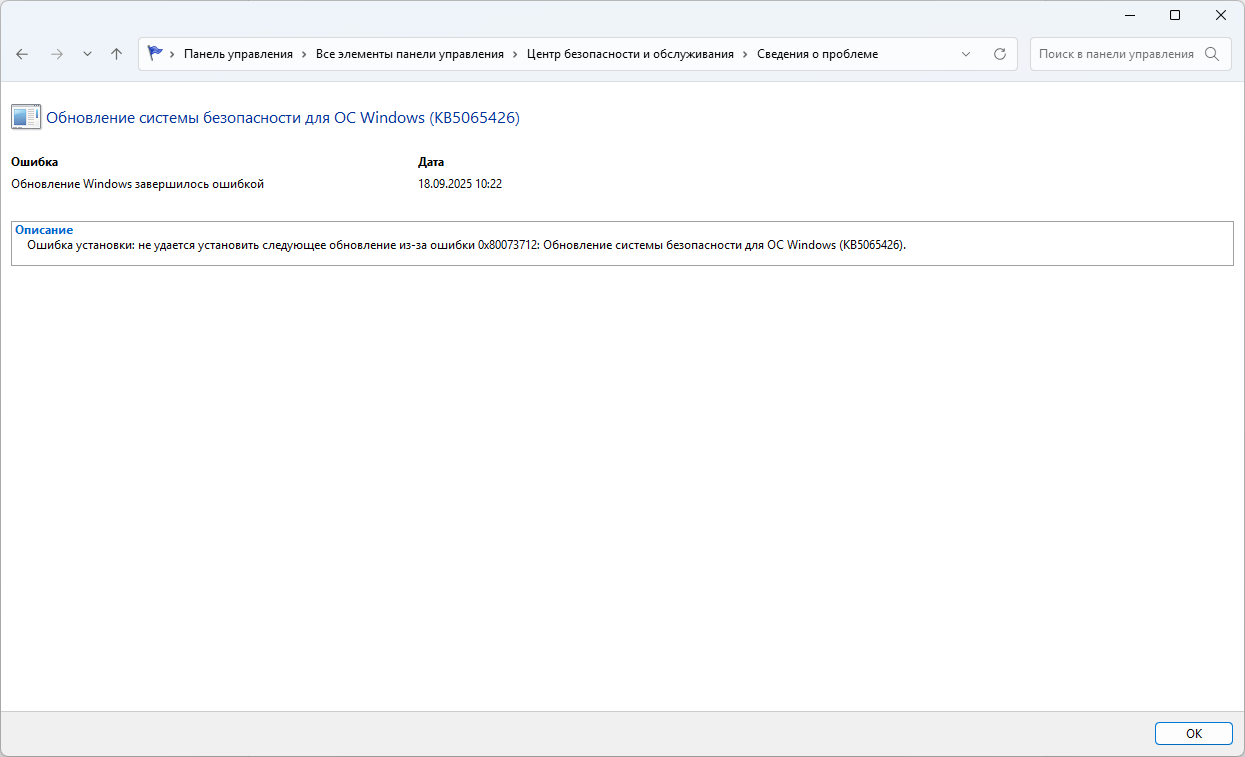Maximize the window
Viewport: 1245px width, 757px height.
pos(1175,15)
